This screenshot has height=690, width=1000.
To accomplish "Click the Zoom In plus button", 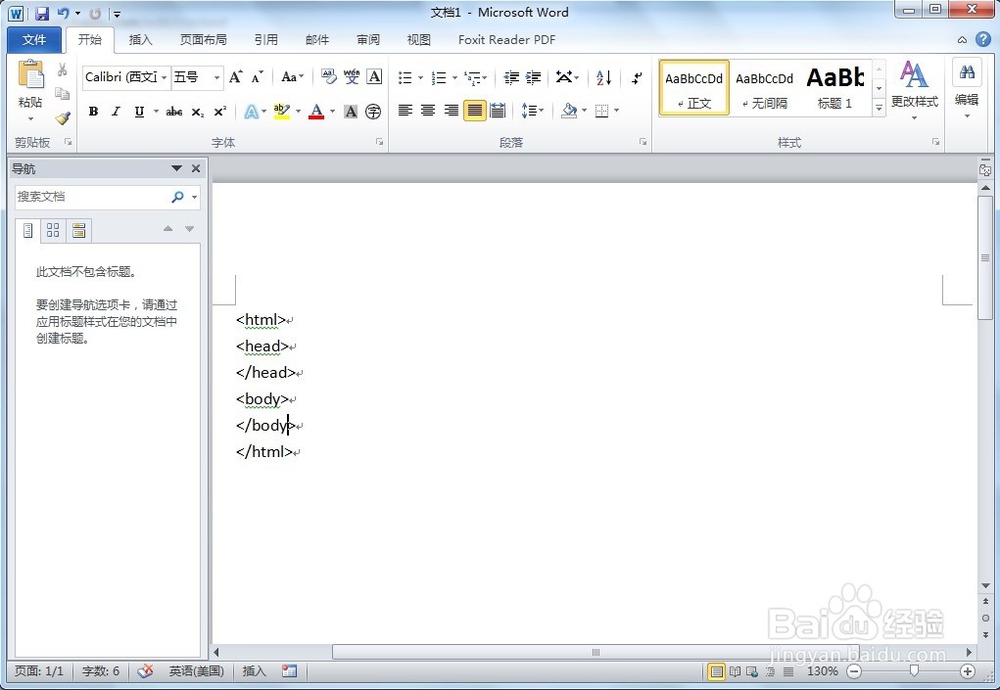I will coord(967,671).
